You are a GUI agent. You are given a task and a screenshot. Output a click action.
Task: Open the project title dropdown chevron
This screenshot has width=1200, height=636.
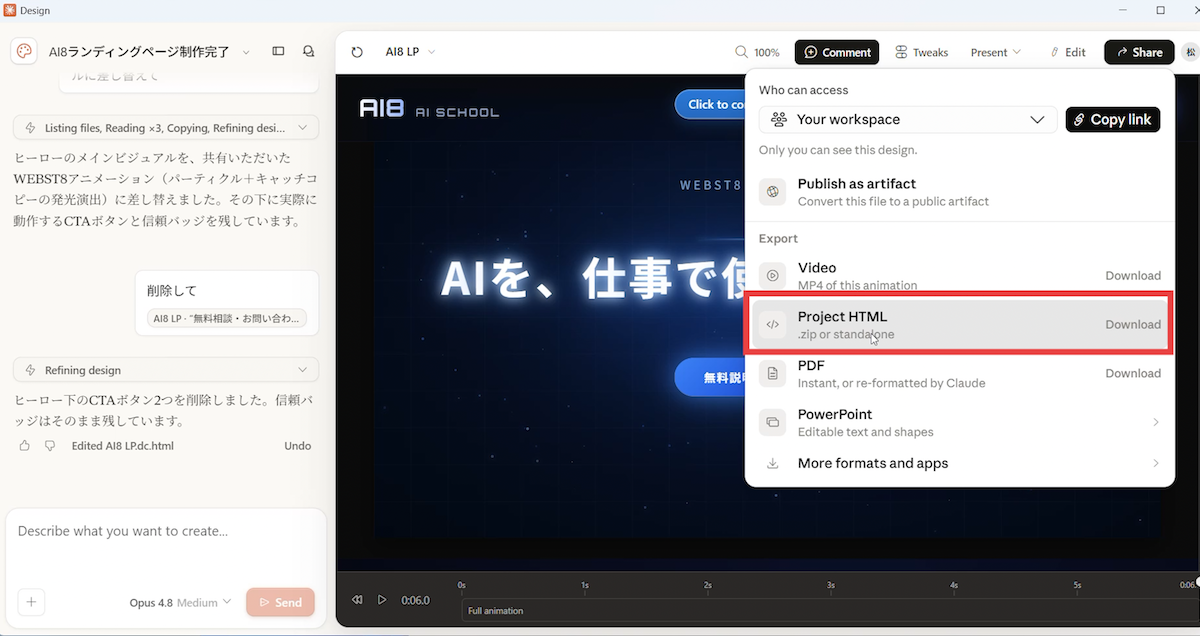click(x=246, y=52)
